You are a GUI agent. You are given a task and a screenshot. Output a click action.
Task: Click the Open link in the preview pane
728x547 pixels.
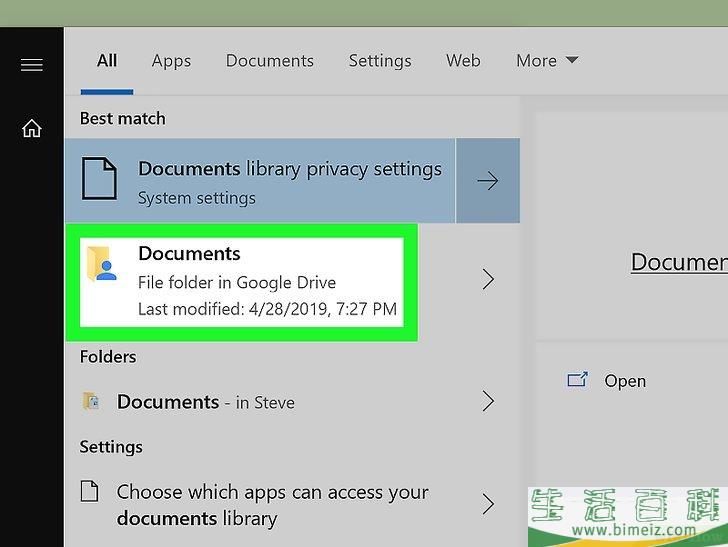[x=625, y=381]
